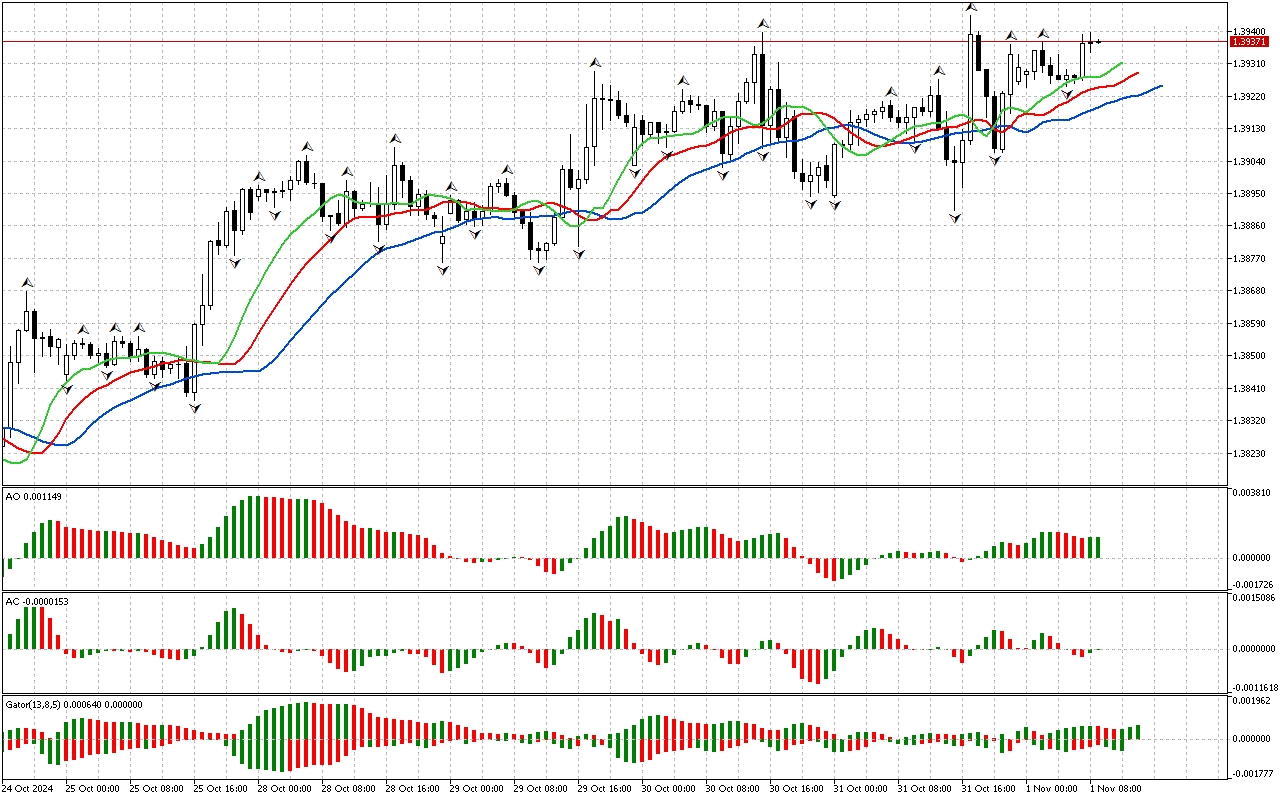The width and height of the screenshot is (1280, 800).
Task: Click the 1.38500 price axis label
Action: [x=1251, y=356]
